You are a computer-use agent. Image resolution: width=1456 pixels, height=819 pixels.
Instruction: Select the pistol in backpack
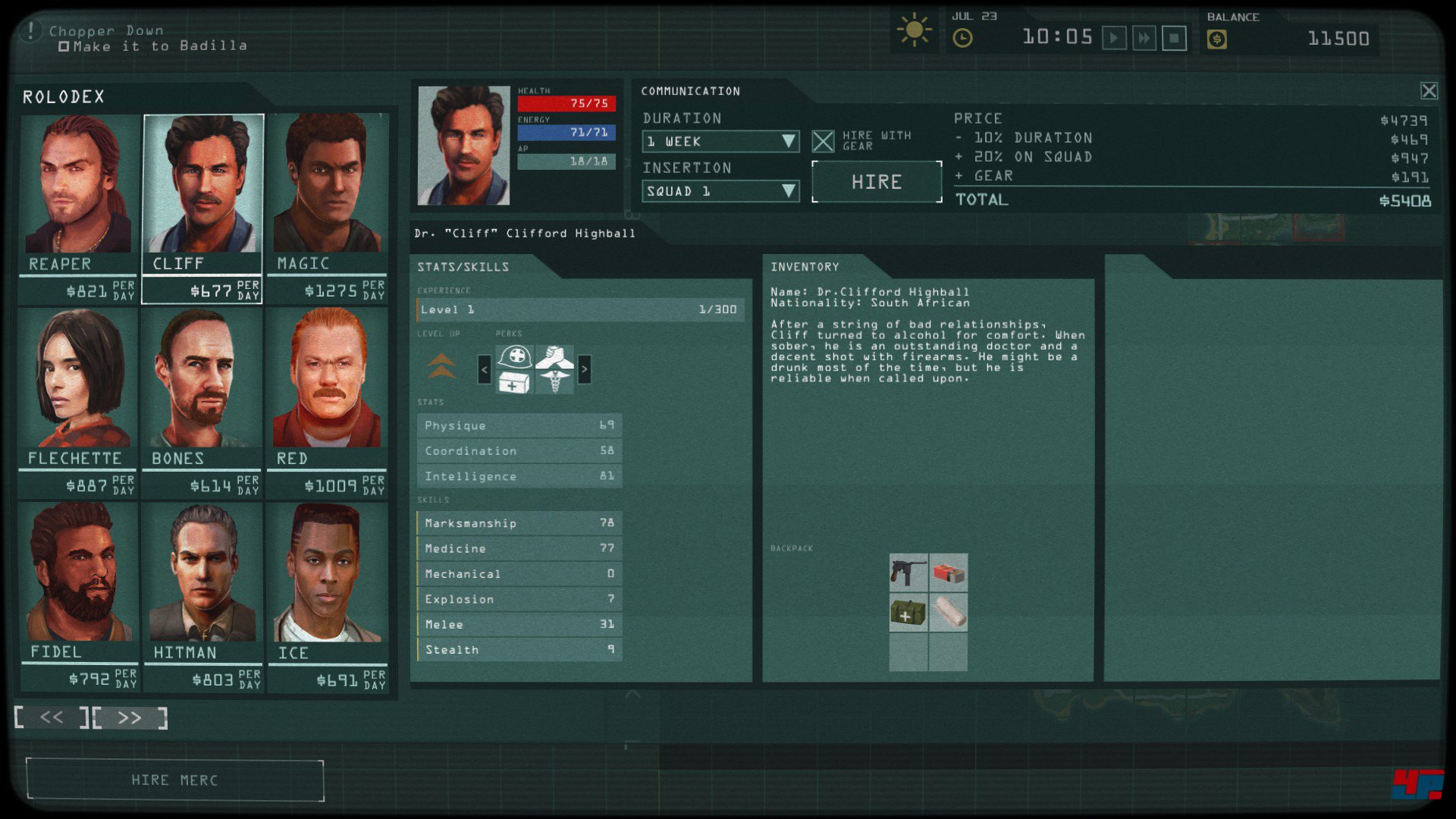pyautogui.click(x=908, y=573)
